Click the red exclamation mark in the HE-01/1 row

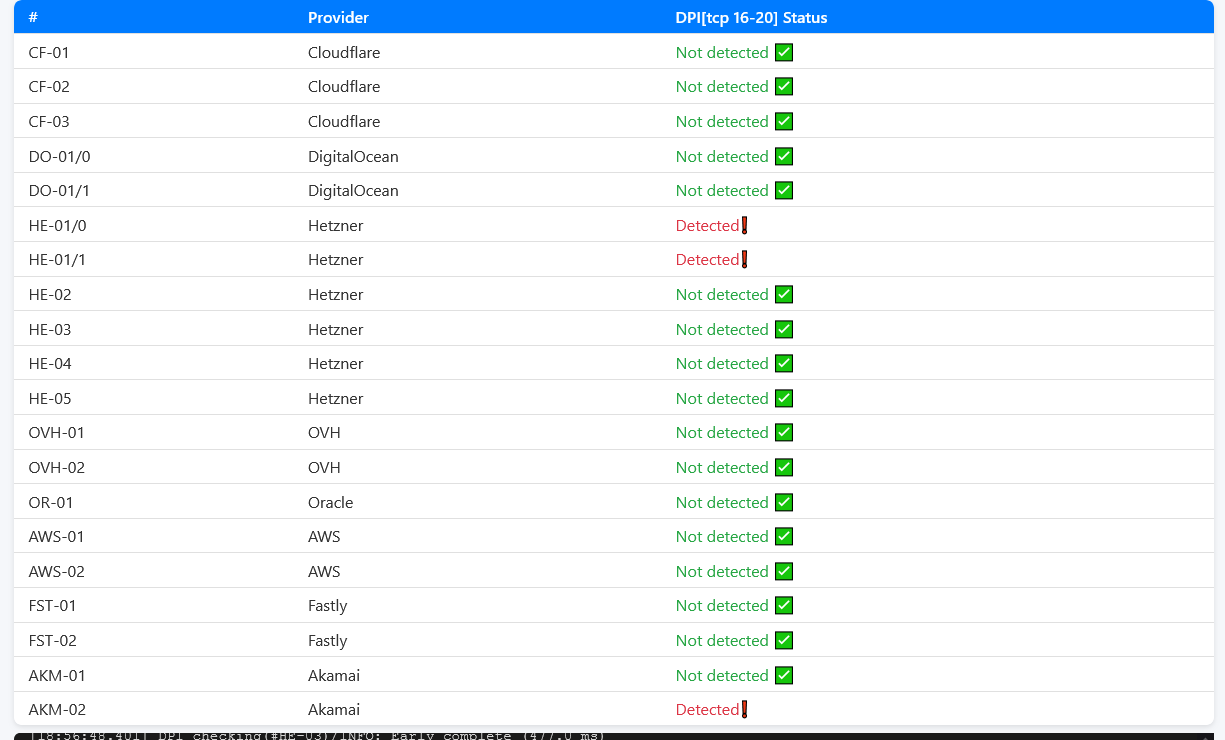[744, 260]
